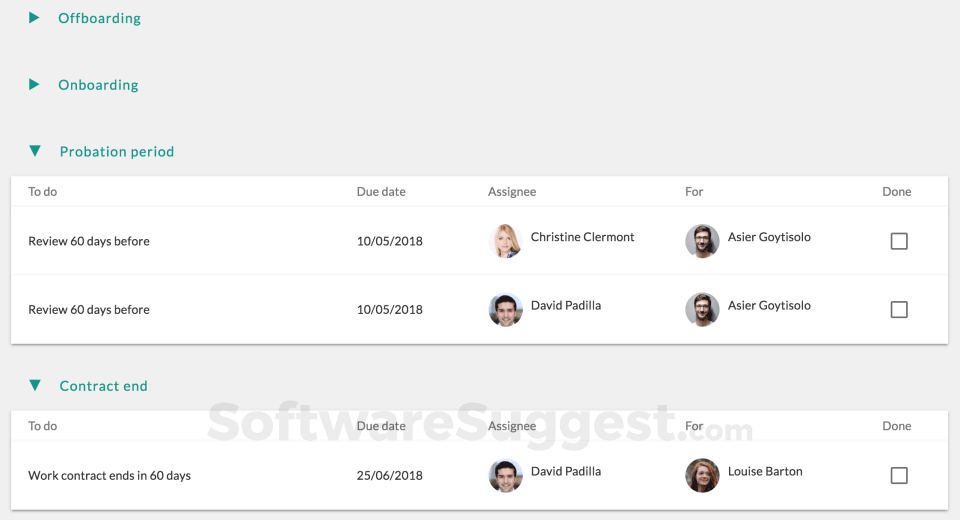Click Due date column header in Probation table
This screenshot has height=520, width=960.
pos(381,192)
